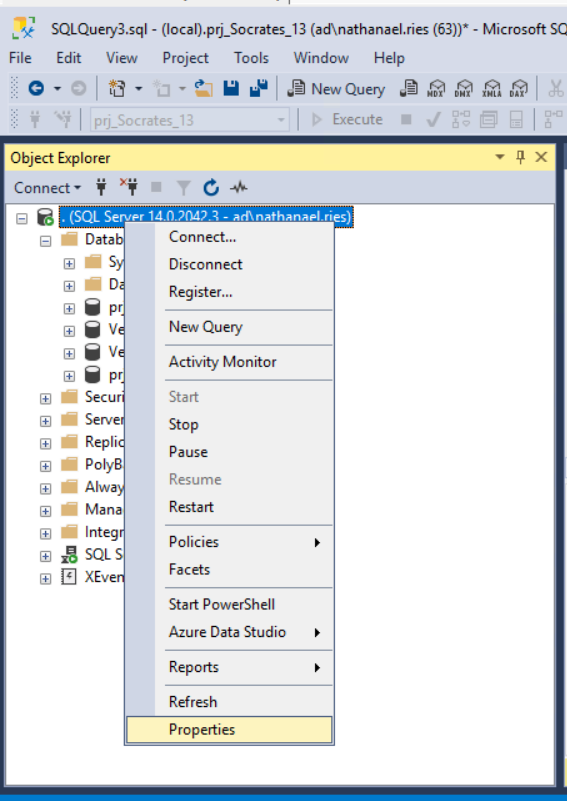Open the Connect dropdown in Object Explorer
The width and height of the screenshot is (567, 801).
click(47, 188)
